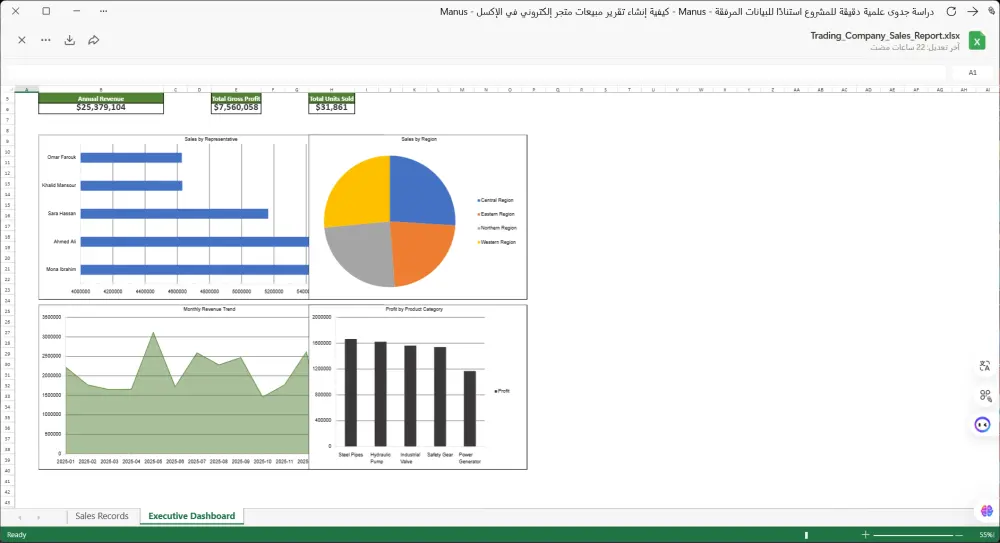Click the forward arrow in the title bar
The width and height of the screenshot is (1000, 543).
click(x=973, y=11)
